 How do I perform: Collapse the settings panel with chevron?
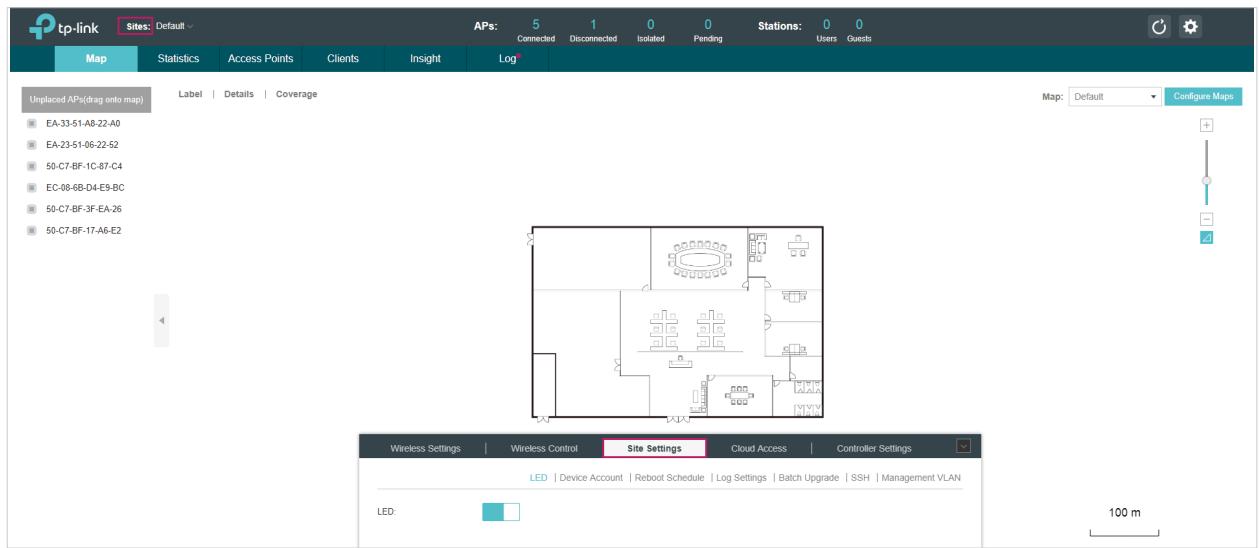(964, 447)
